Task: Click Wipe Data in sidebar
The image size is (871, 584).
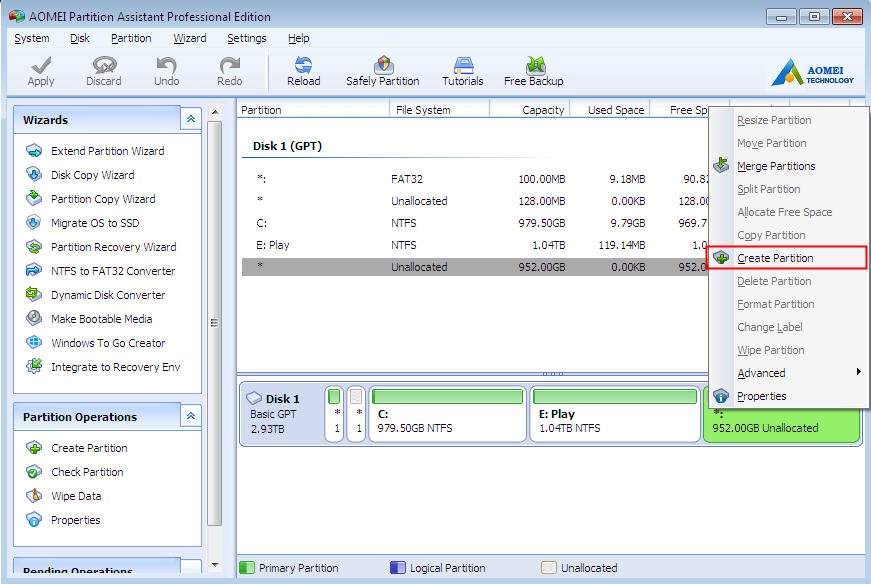Action: click(x=76, y=496)
